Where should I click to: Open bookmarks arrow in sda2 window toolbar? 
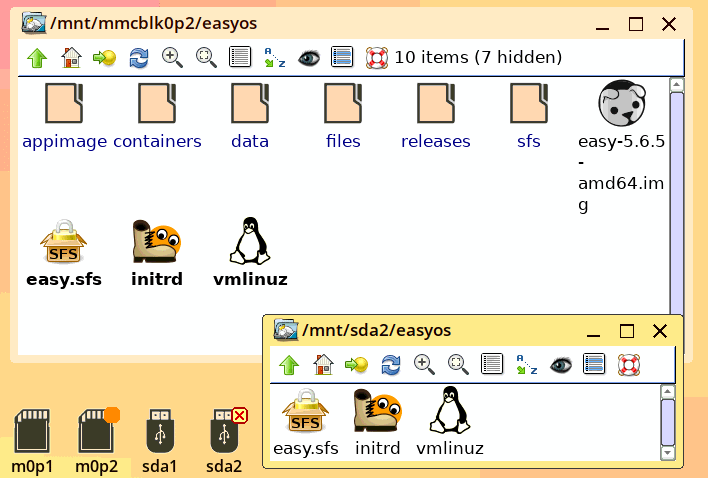[356, 365]
